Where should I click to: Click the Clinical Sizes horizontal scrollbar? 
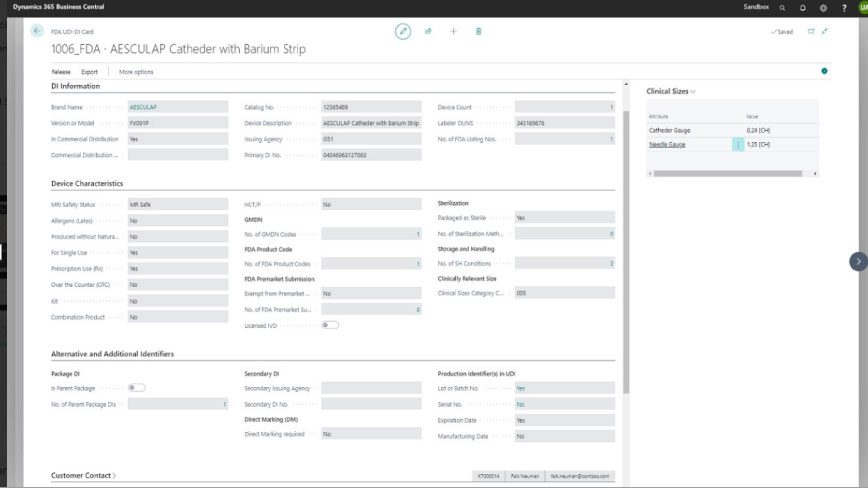tap(727, 174)
